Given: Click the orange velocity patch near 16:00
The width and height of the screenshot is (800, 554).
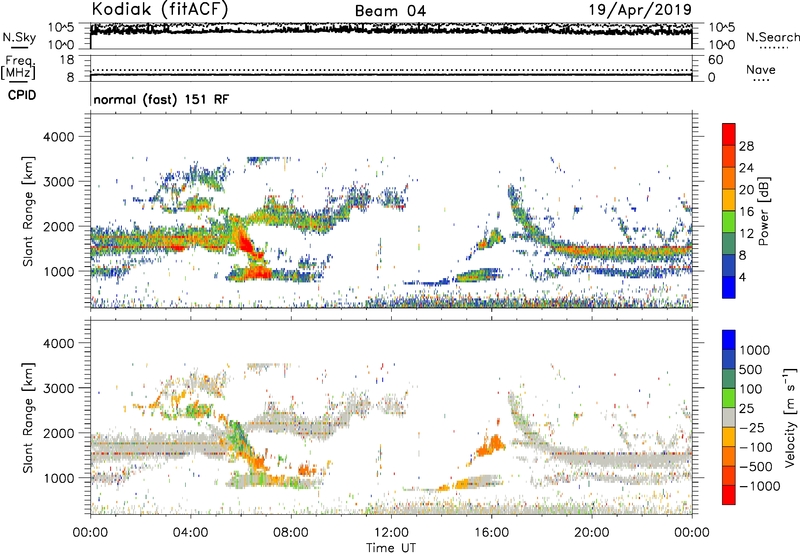Looking at the screenshot, I should click(x=491, y=445).
